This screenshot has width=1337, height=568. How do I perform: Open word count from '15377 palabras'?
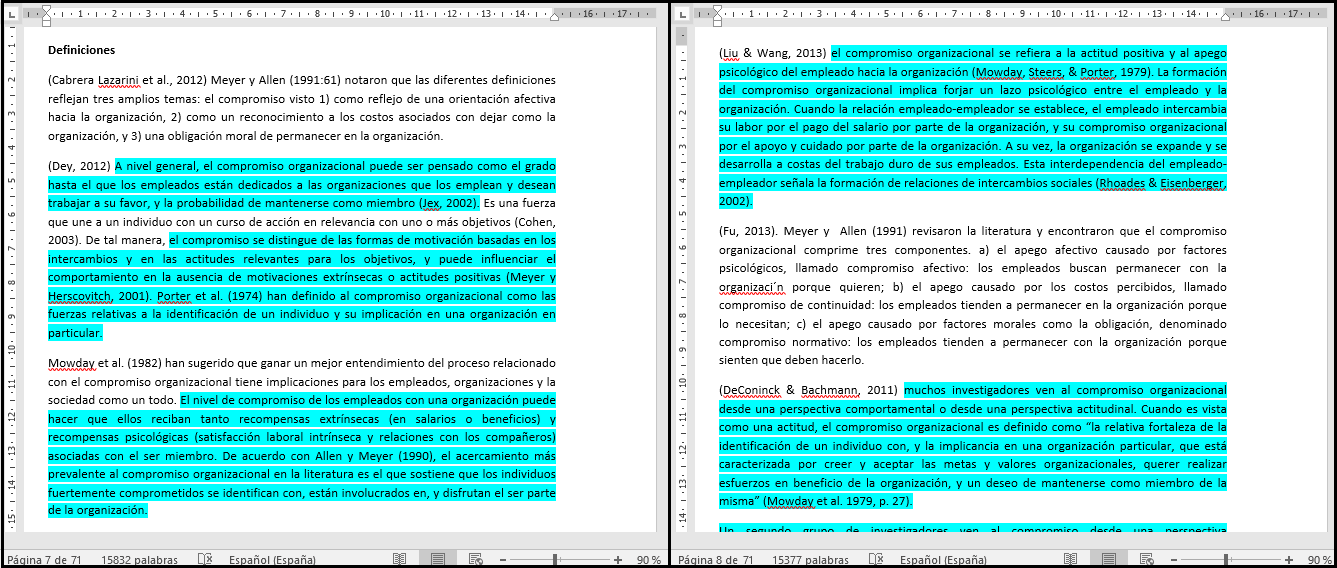click(811, 559)
